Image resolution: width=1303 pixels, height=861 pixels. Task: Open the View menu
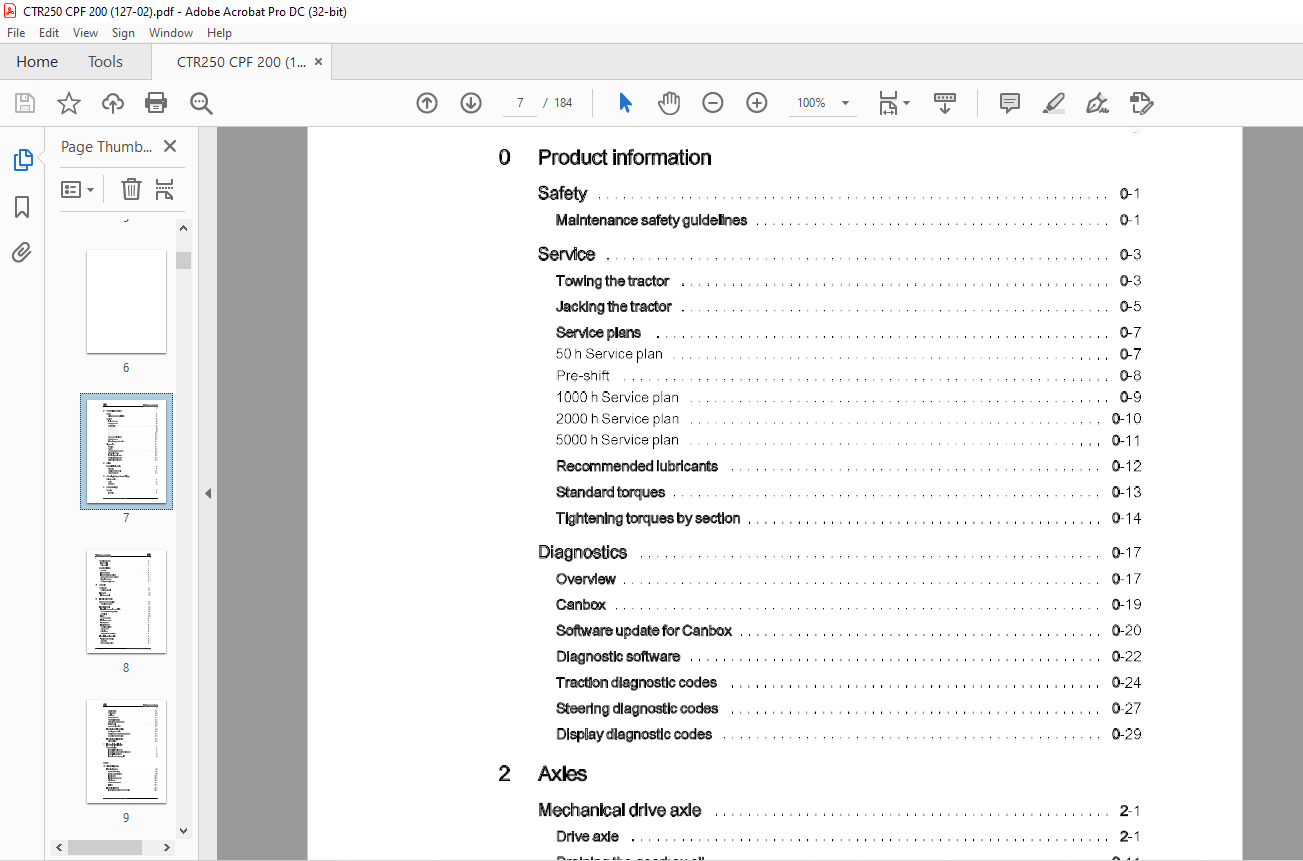point(85,33)
